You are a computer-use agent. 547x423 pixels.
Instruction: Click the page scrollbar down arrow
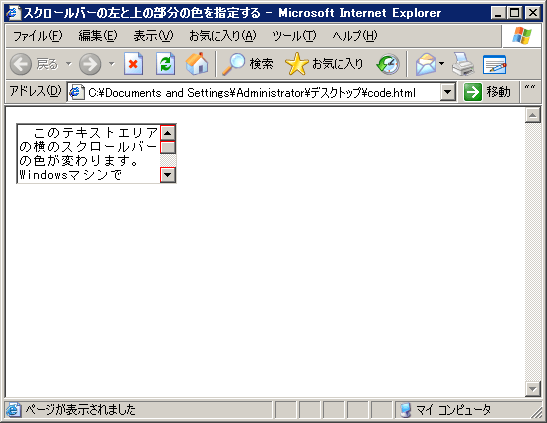pyautogui.click(x=533, y=388)
